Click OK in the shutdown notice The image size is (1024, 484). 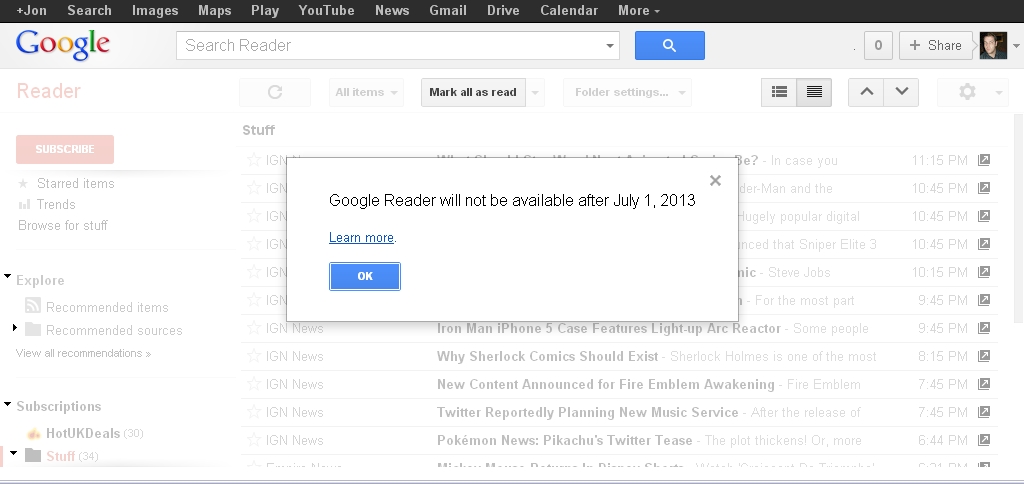(365, 276)
